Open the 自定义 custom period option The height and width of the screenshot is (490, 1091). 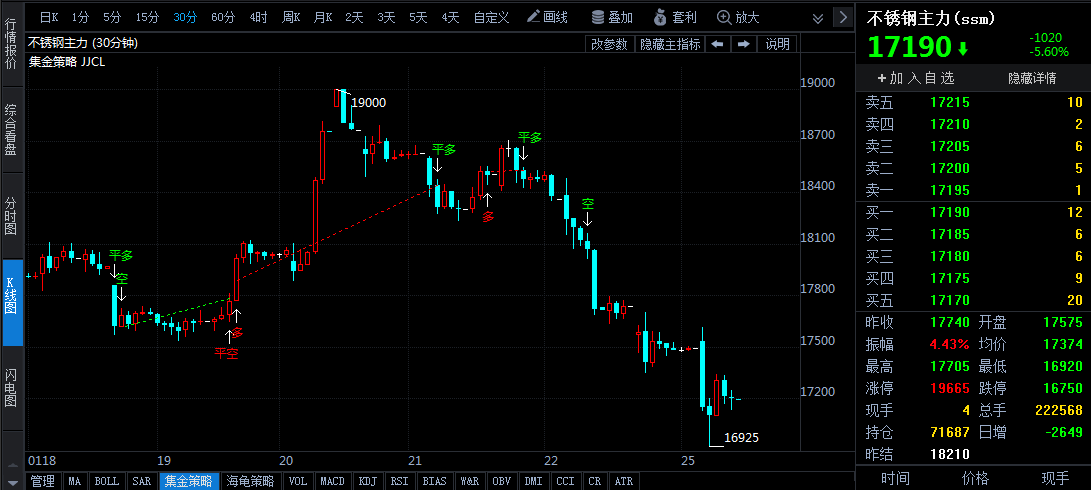(x=491, y=17)
